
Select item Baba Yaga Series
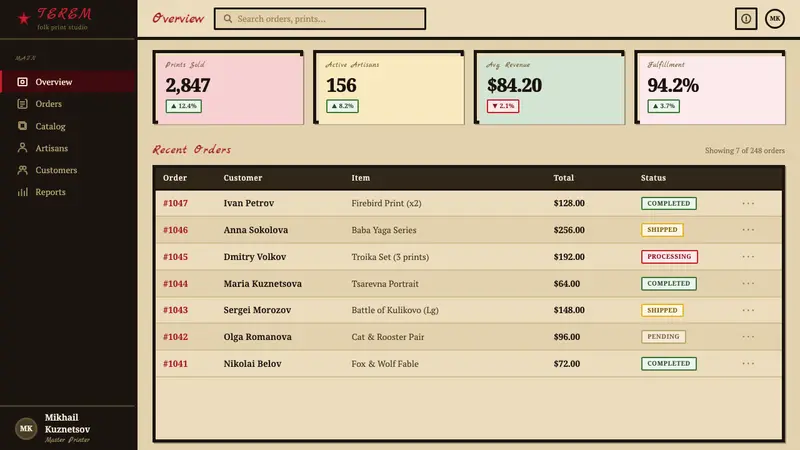[384, 230]
